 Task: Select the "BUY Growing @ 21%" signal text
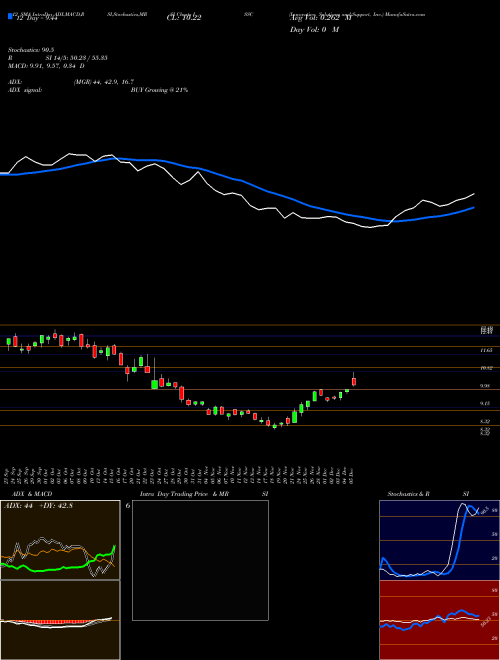pos(159,90)
